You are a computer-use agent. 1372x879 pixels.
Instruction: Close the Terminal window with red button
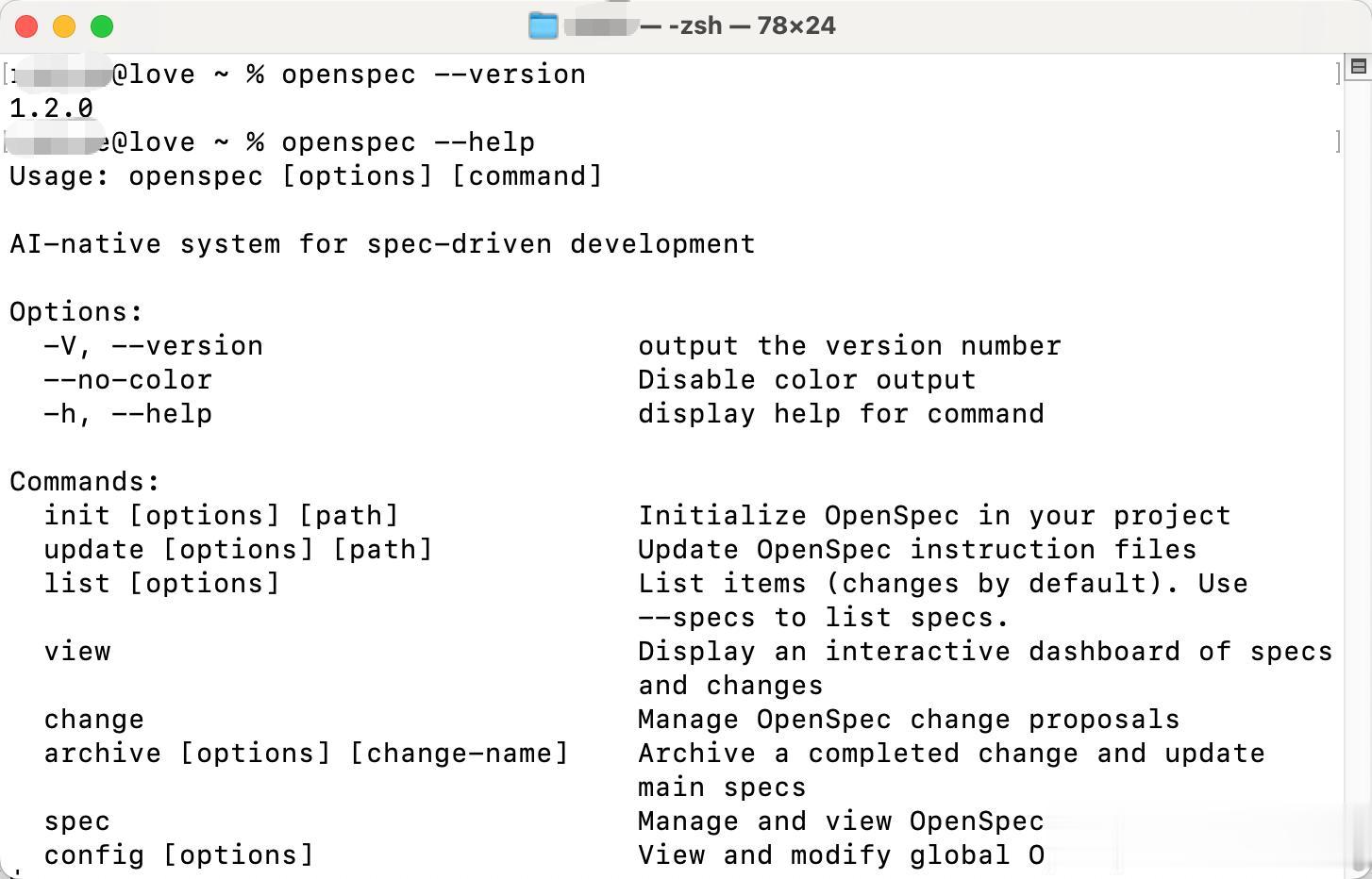tap(26, 26)
